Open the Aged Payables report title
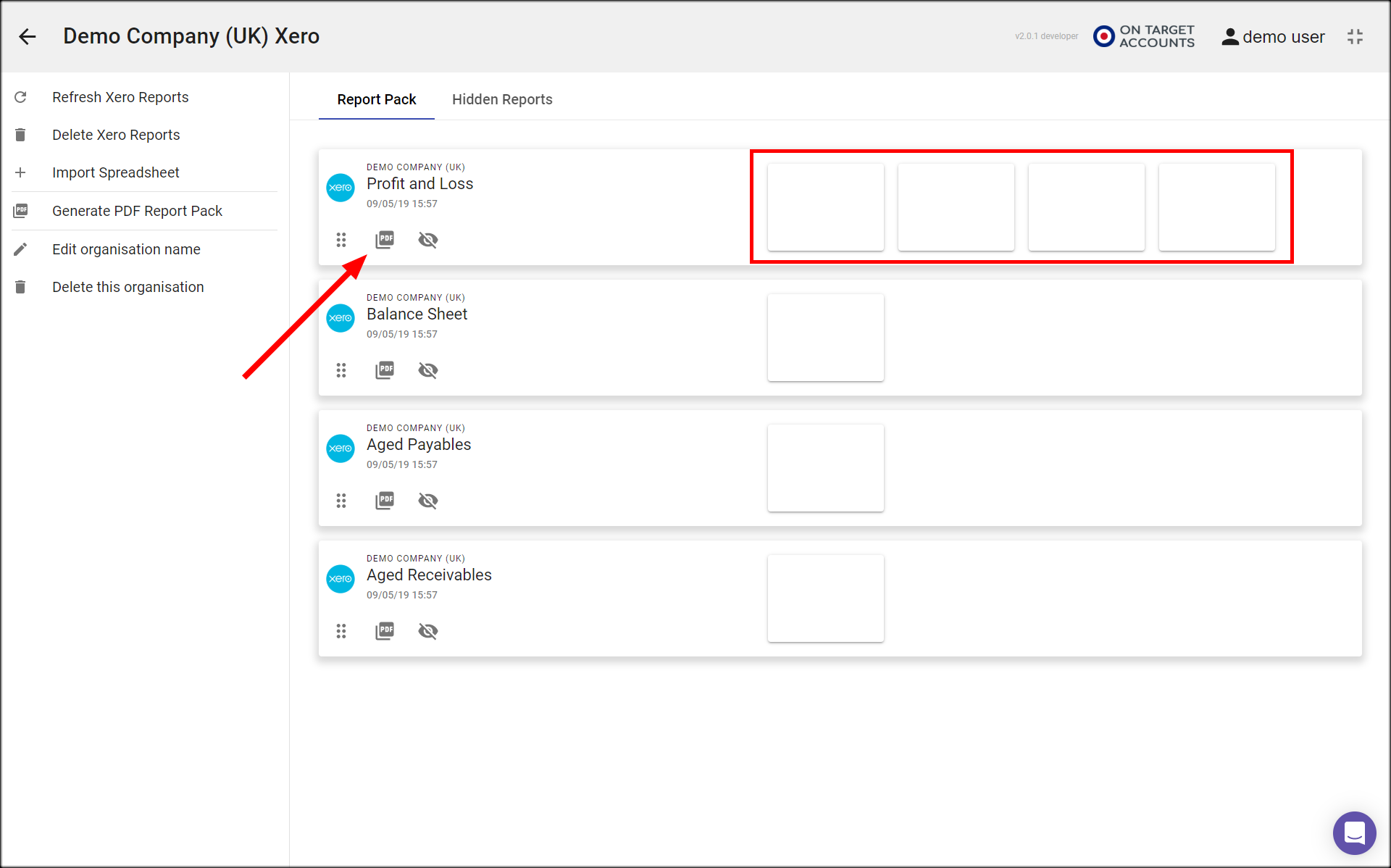The image size is (1391, 868). pyautogui.click(x=419, y=445)
